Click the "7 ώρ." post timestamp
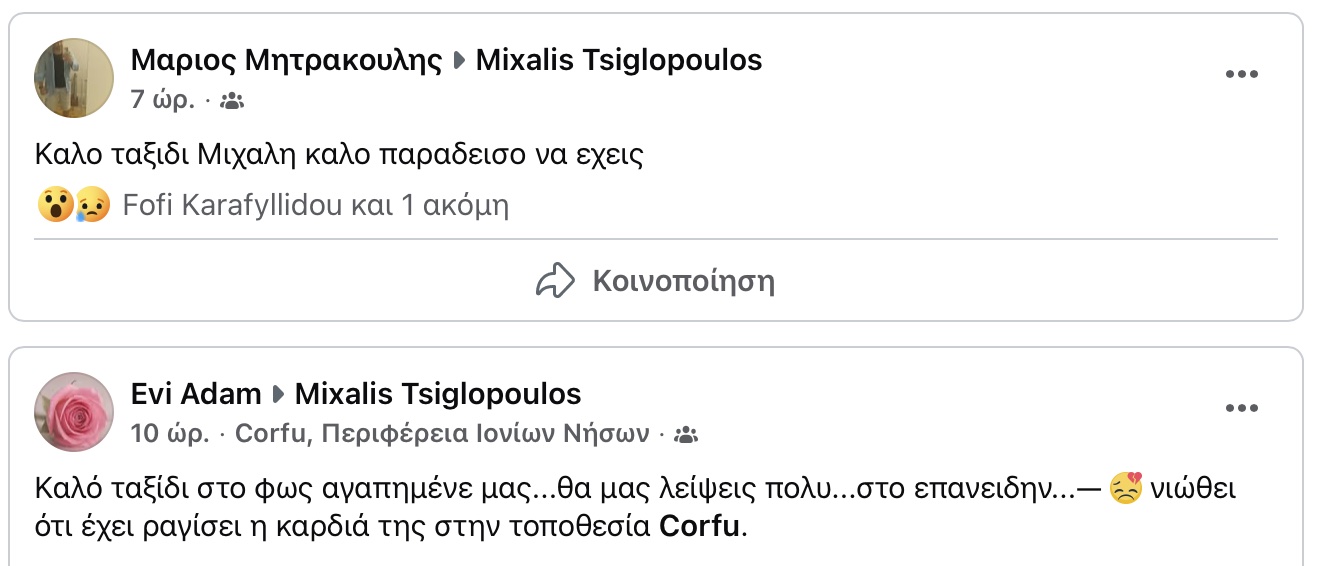The image size is (1332, 566). point(163,100)
